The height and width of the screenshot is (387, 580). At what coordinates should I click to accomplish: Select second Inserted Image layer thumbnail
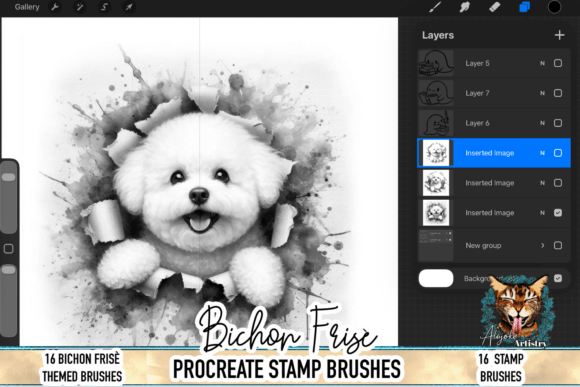pos(436,183)
